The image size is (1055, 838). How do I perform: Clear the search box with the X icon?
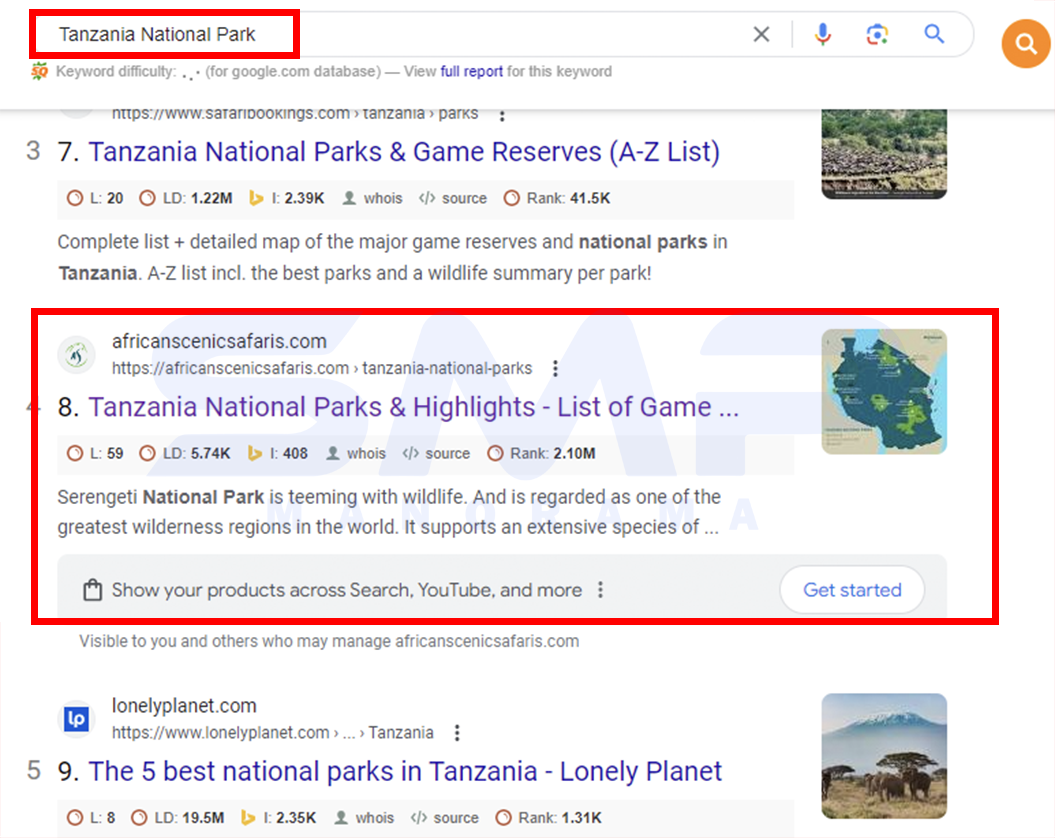click(x=761, y=34)
